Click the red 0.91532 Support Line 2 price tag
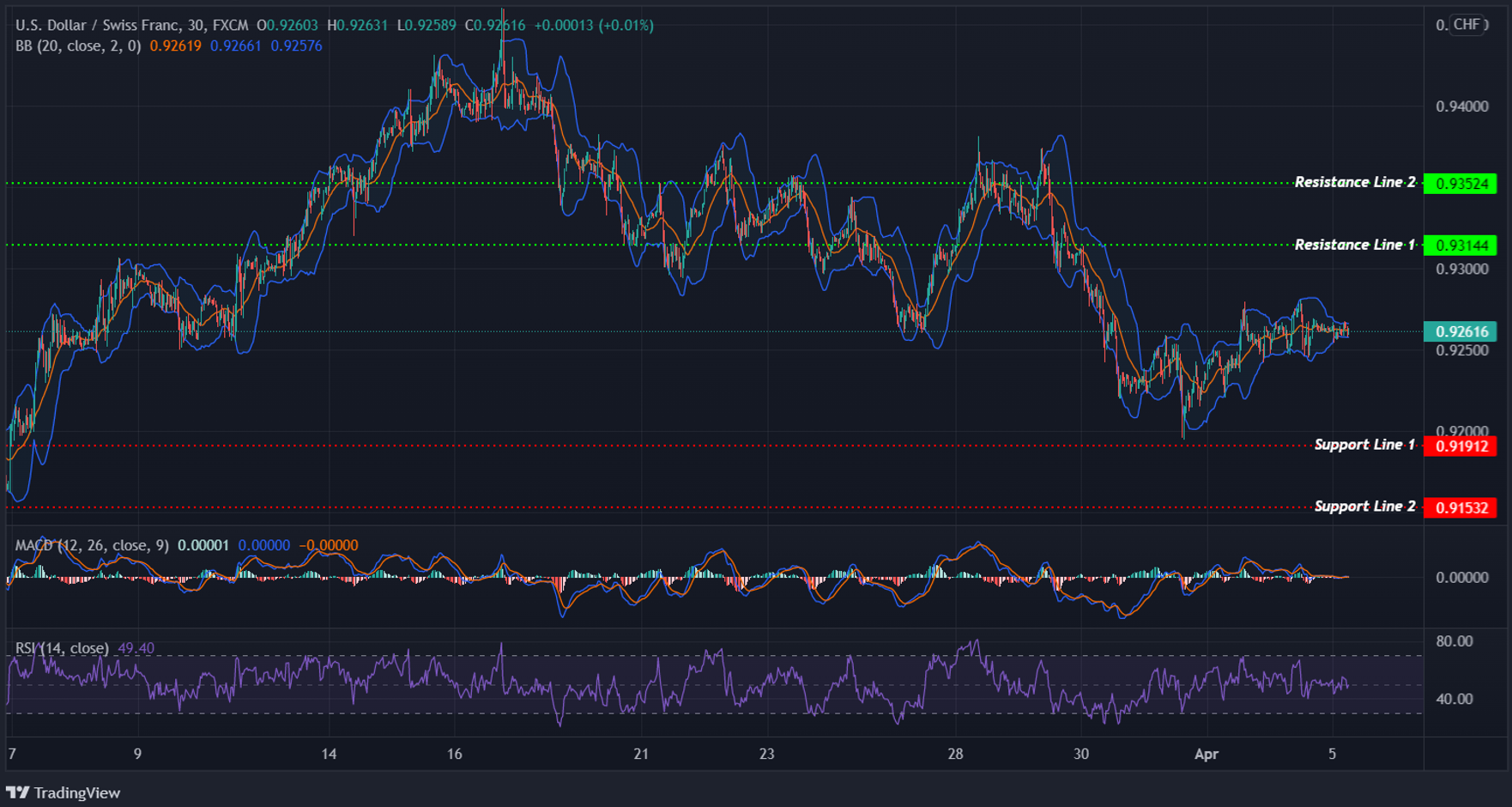Screen dimensions: 1512x807 coord(1461,507)
